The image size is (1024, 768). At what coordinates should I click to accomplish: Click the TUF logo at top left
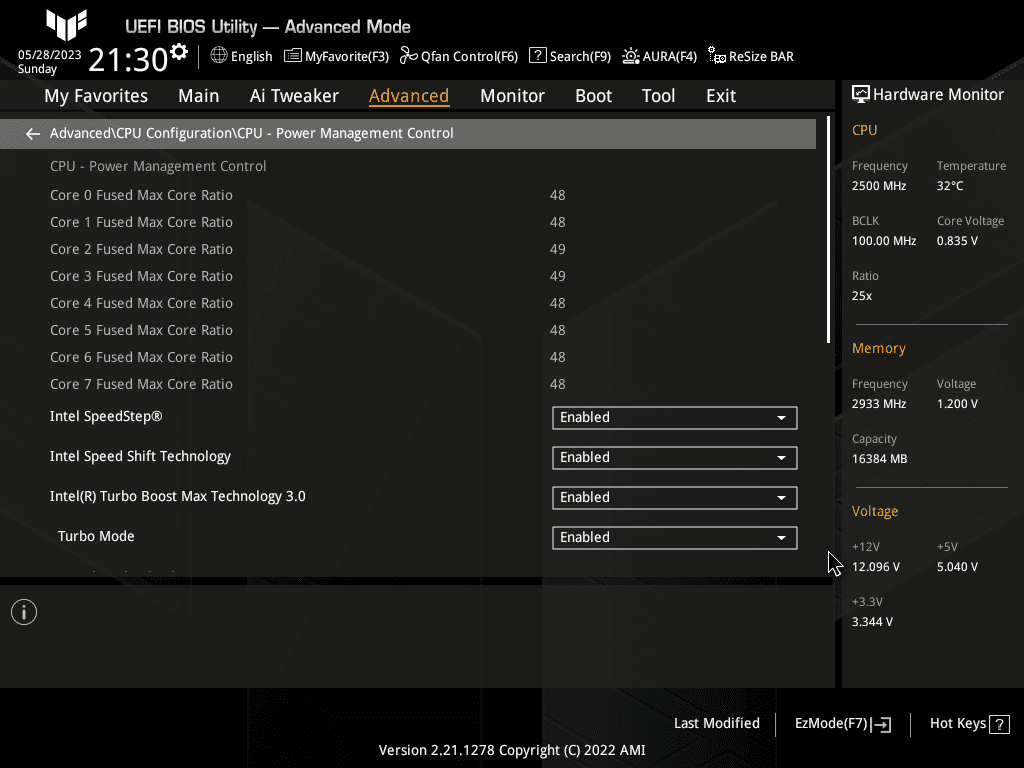click(67, 24)
